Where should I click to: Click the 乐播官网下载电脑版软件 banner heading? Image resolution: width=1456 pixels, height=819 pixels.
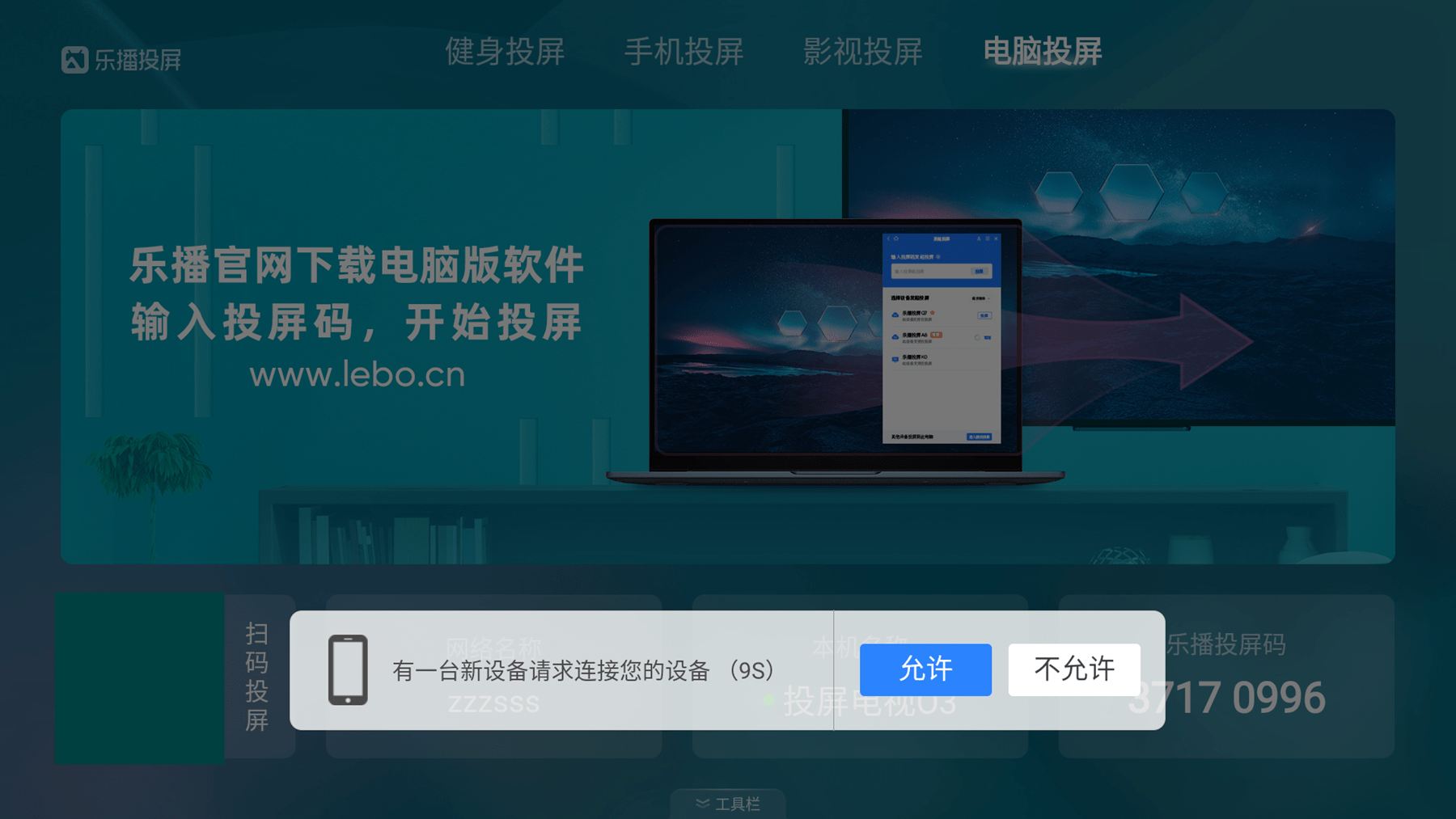pos(357,265)
